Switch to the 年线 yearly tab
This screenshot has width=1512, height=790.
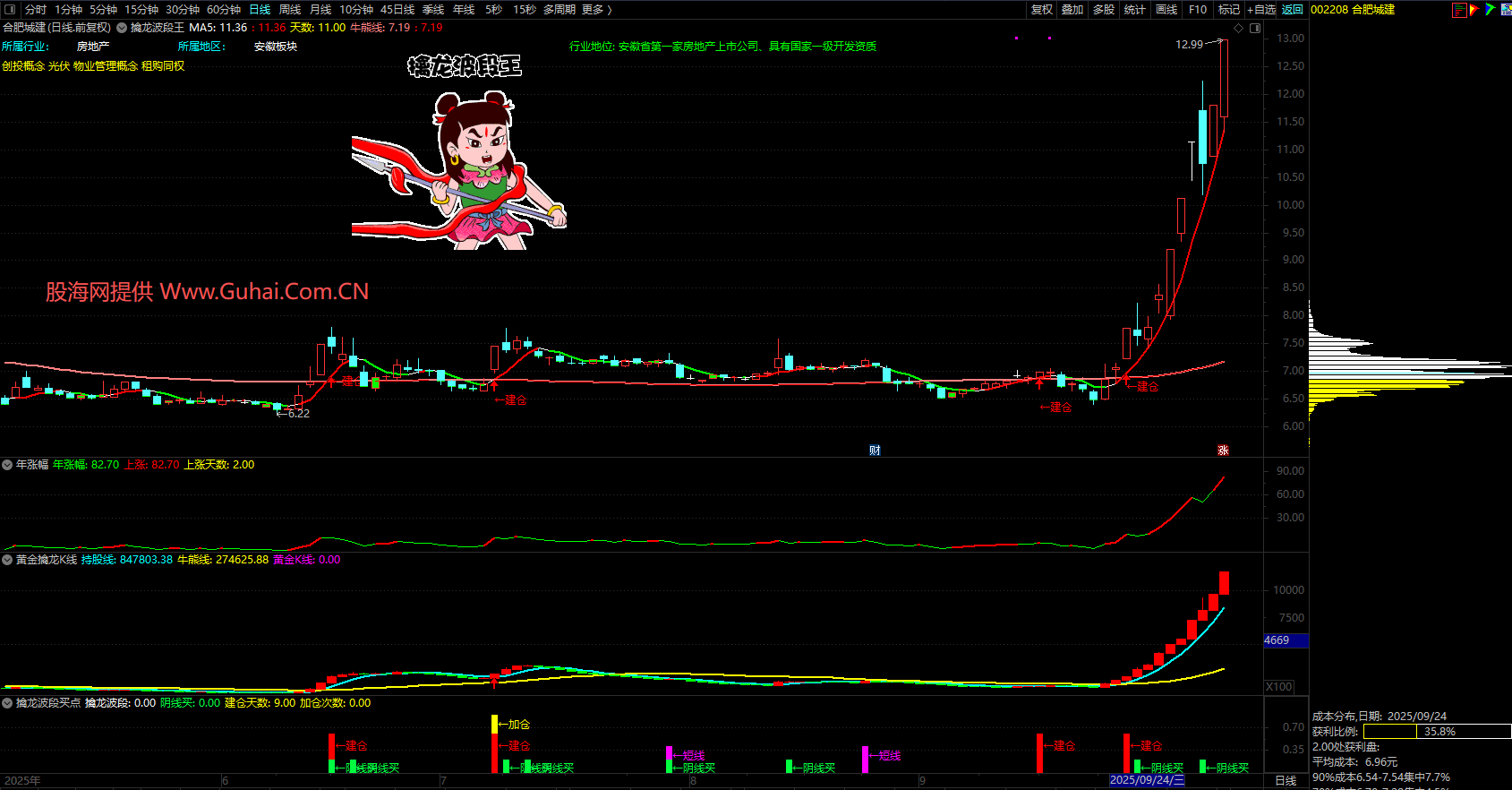click(464, 10)
